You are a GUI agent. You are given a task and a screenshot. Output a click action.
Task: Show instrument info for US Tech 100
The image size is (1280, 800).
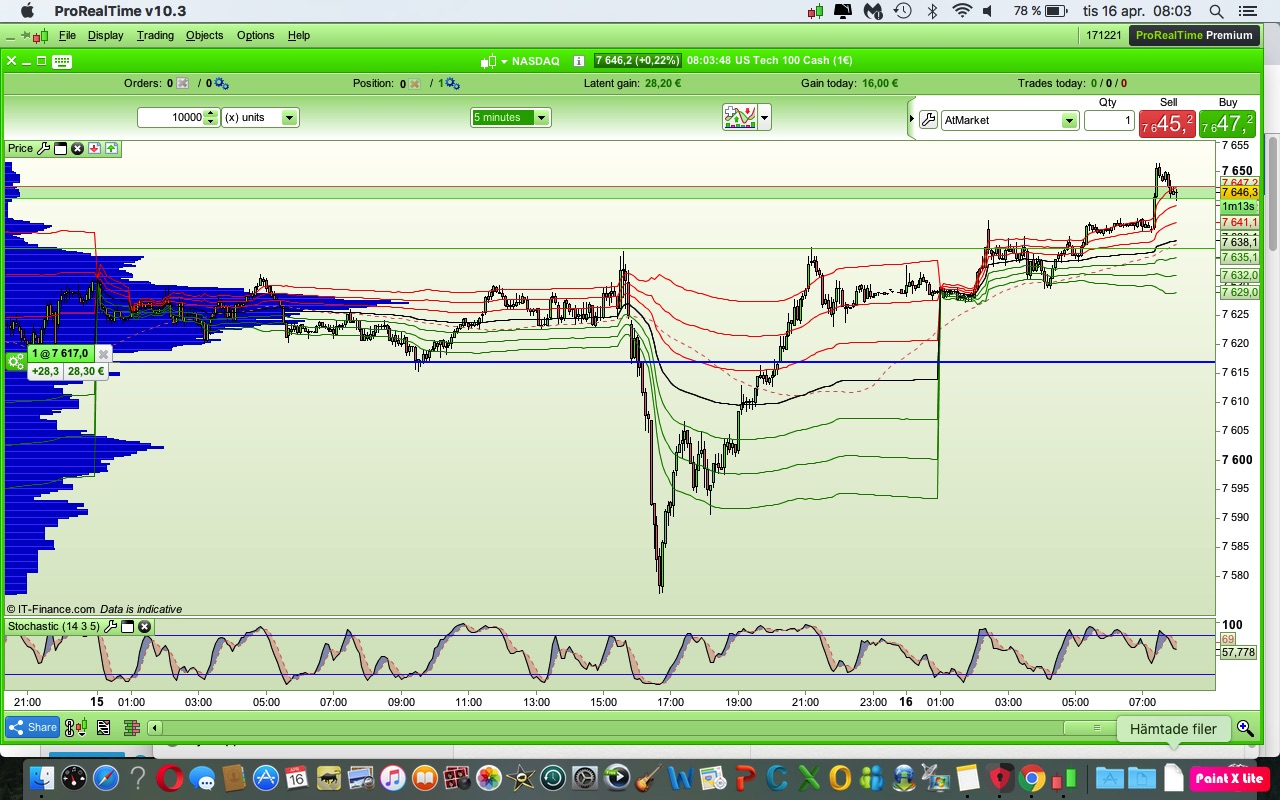coord(579,61)
